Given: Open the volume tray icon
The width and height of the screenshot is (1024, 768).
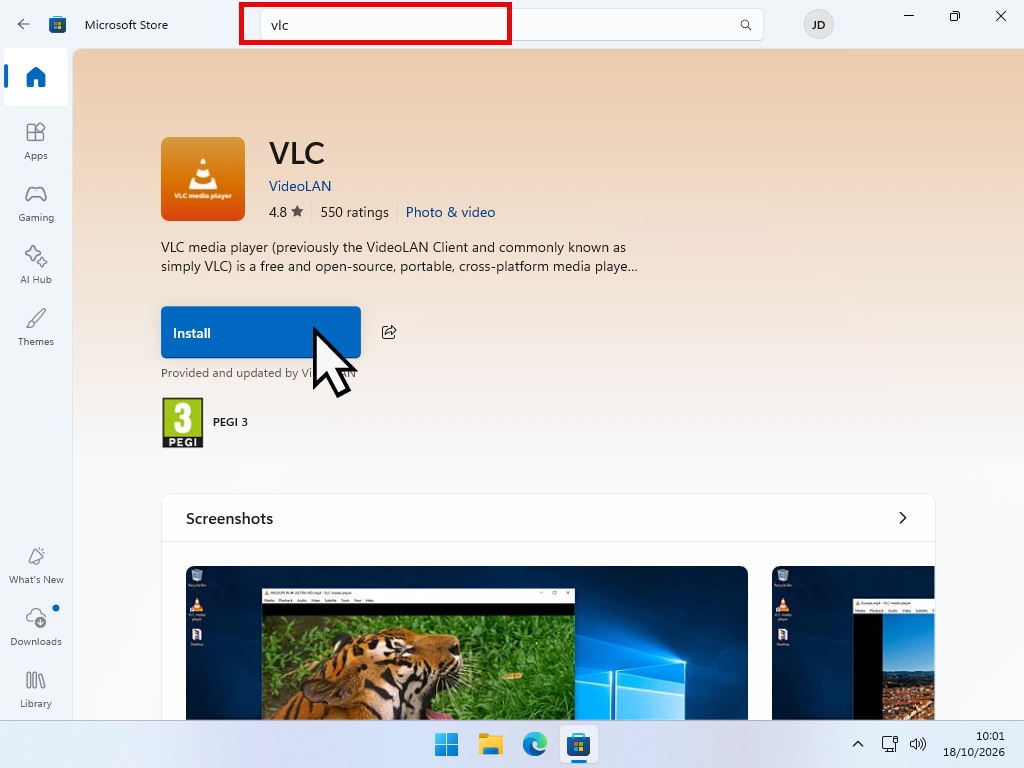Looking at the screenshot, I should click(x=918, y=744).
